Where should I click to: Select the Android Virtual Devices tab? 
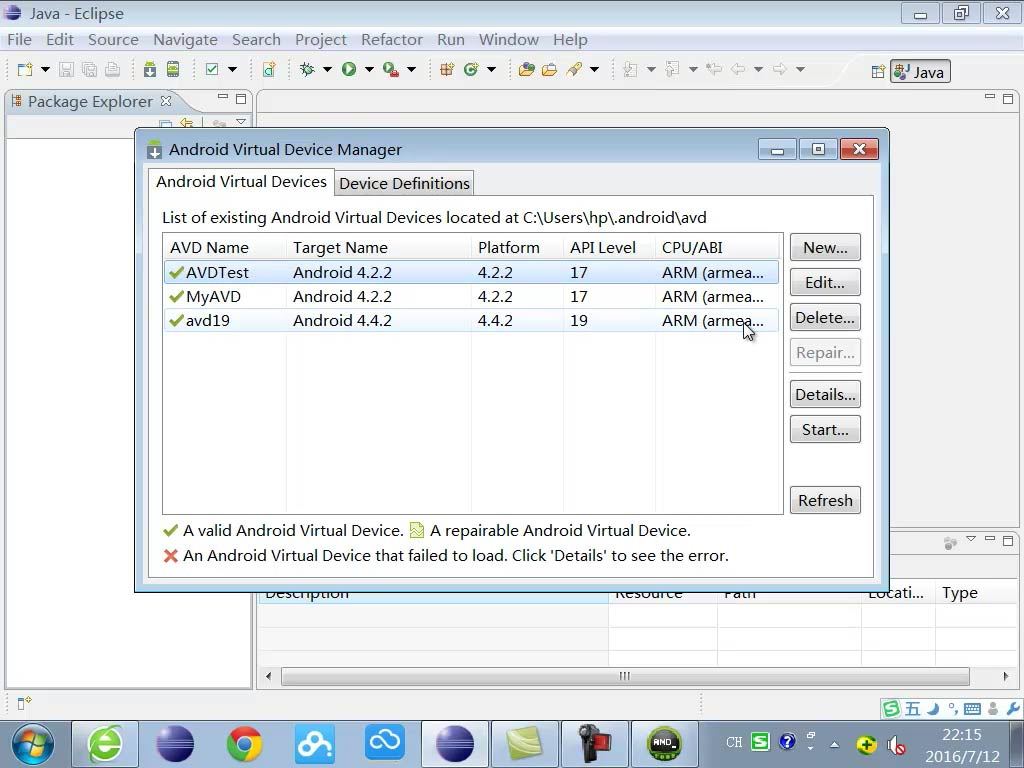241,182
